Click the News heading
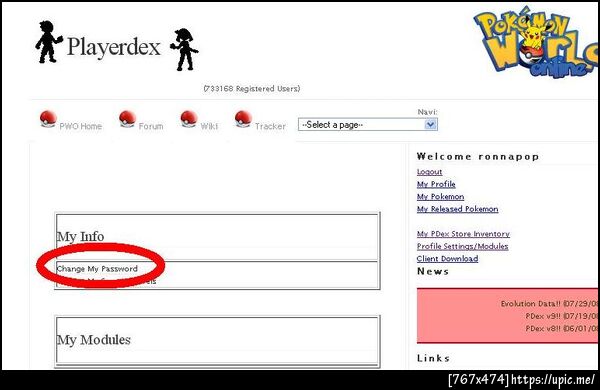The width and height of the screenshot is (600, 390). click(433, 271)
